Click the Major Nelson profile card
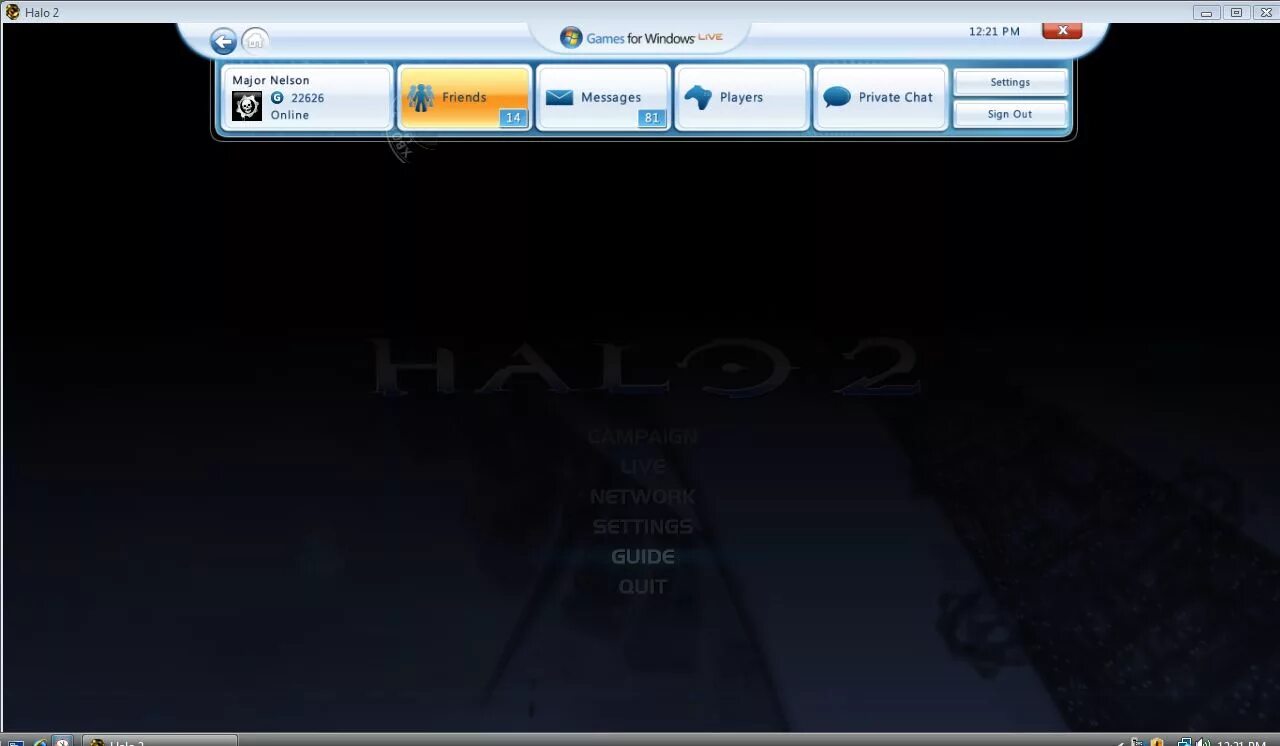The image size is (1280, 746). [x=306, y=97]
